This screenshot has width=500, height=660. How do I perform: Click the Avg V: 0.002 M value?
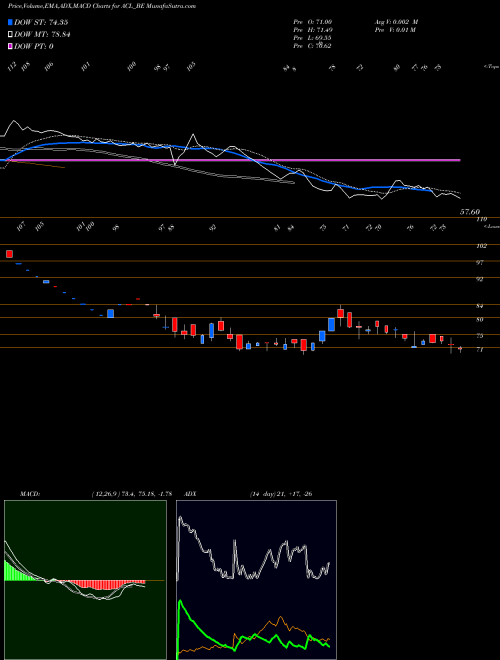396,22
